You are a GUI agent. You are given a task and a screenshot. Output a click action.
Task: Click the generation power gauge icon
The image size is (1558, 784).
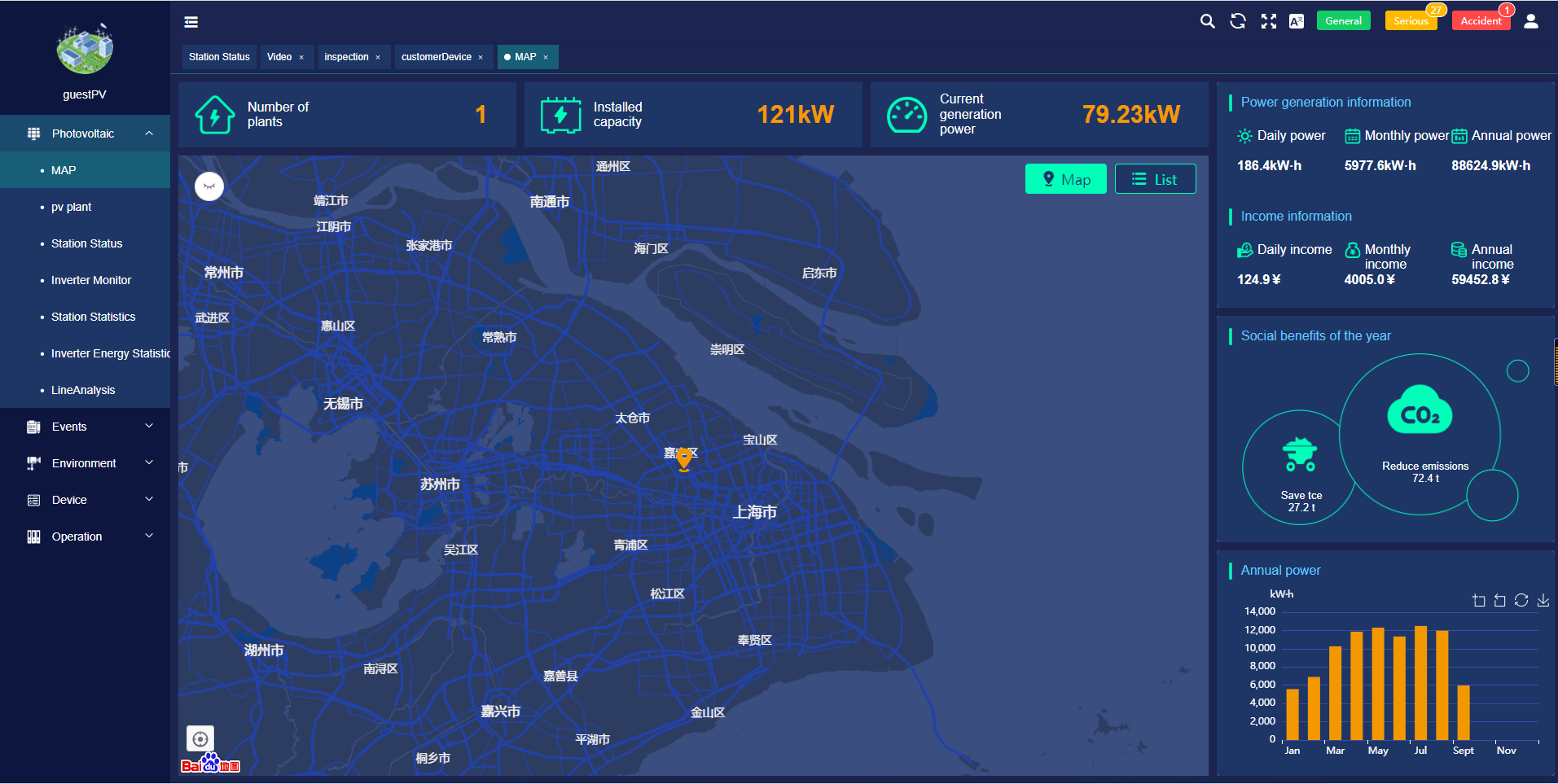(906, 115)
